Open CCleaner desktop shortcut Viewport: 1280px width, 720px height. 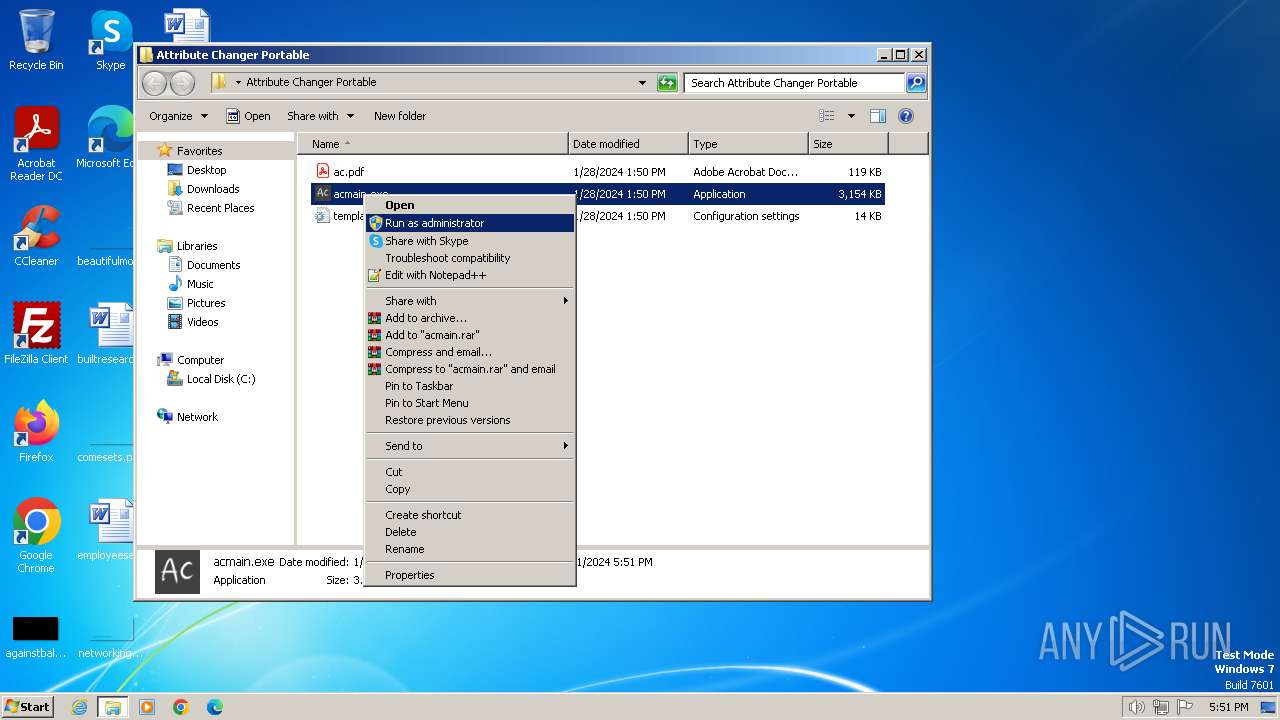(36, 236)
